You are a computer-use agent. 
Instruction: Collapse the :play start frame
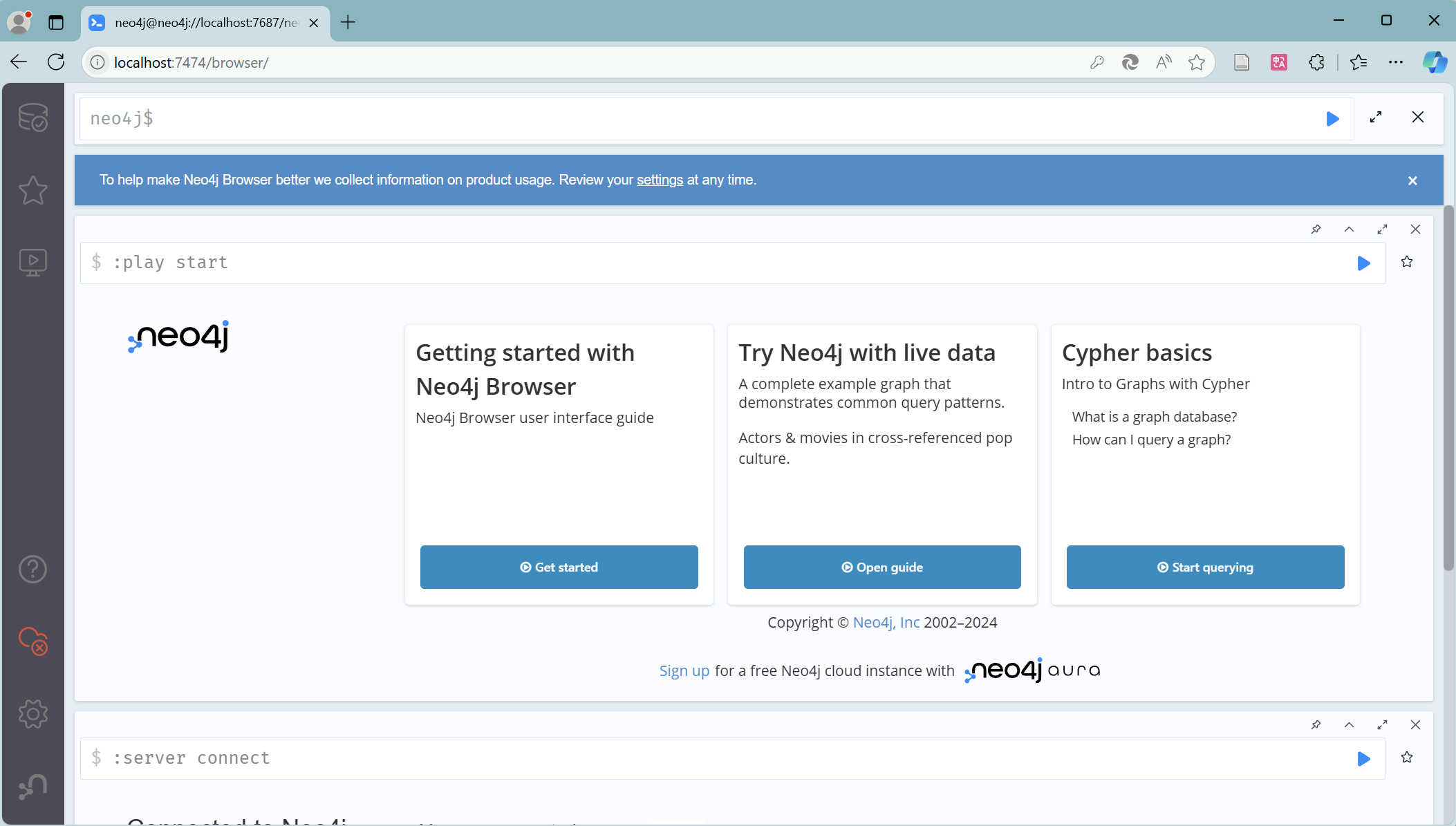tap(1349, 229)
